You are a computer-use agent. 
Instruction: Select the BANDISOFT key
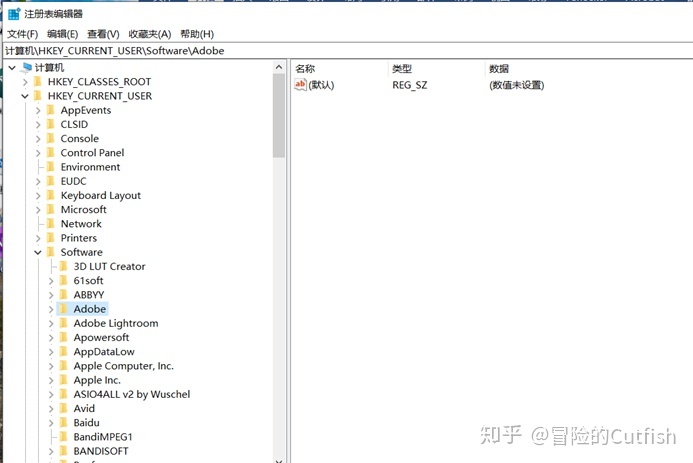coord(101,451)
